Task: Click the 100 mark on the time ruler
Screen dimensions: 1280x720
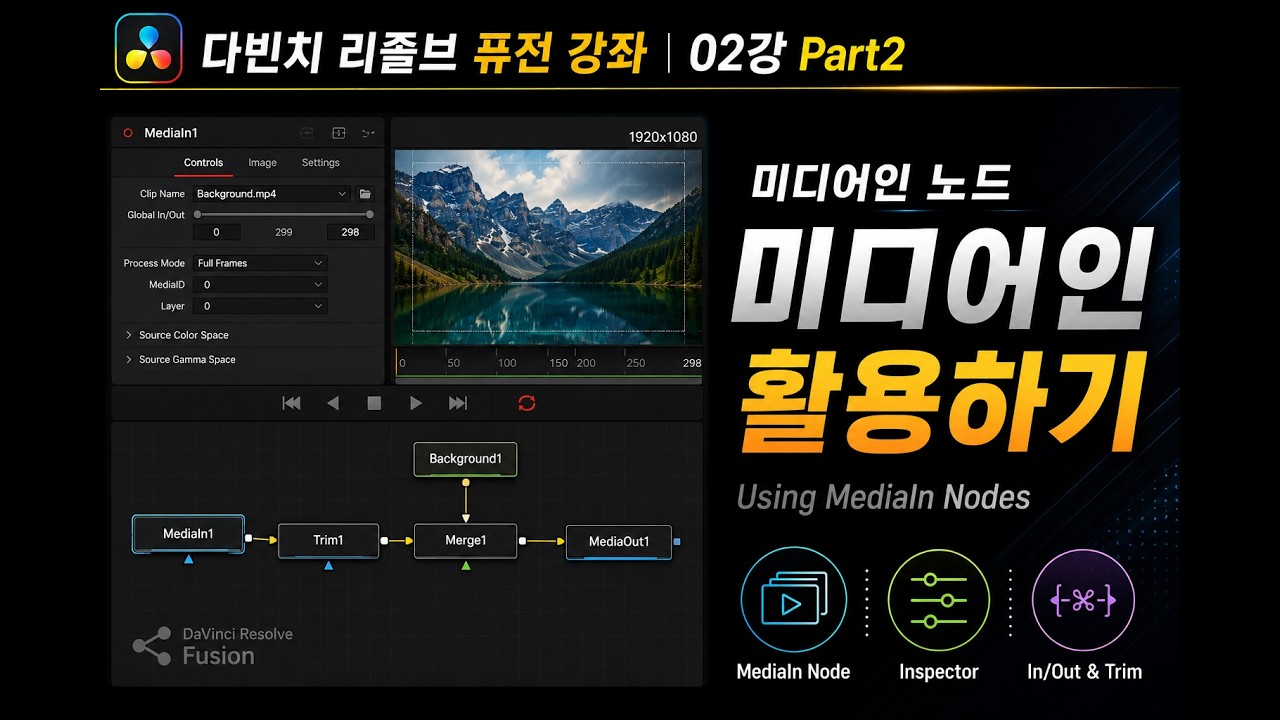Action: click(507, 363)
